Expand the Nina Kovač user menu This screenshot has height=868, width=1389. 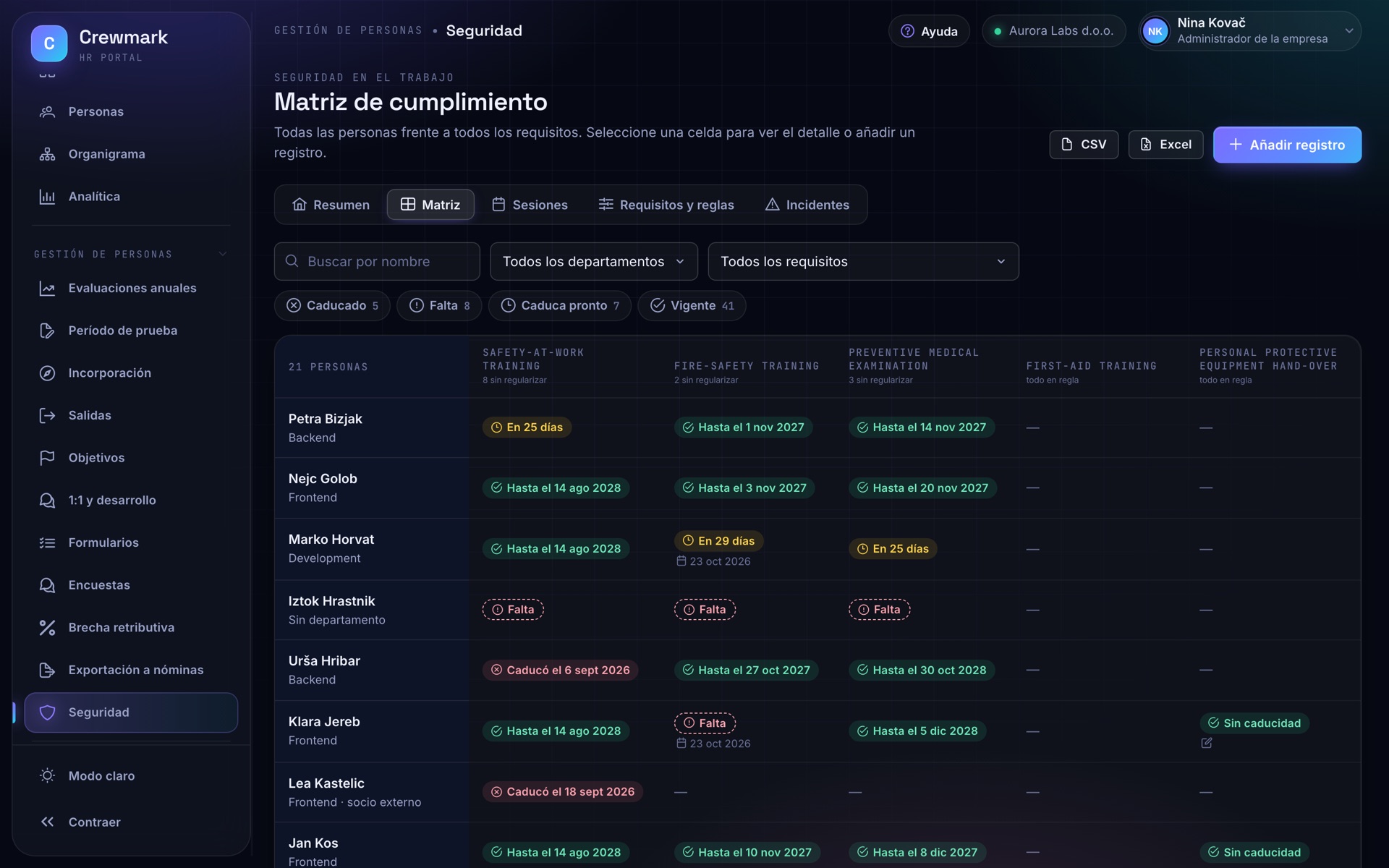pos(1249,31)
